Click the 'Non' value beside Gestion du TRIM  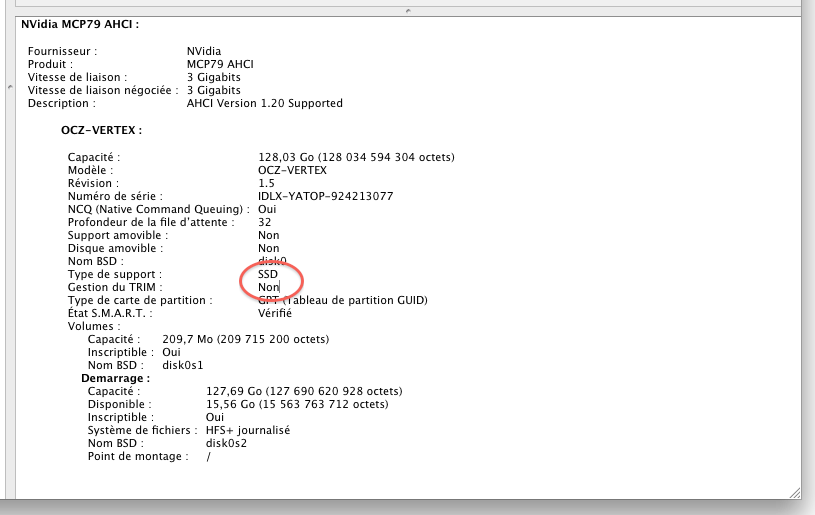pyautogui.click(x=269, y=287)
